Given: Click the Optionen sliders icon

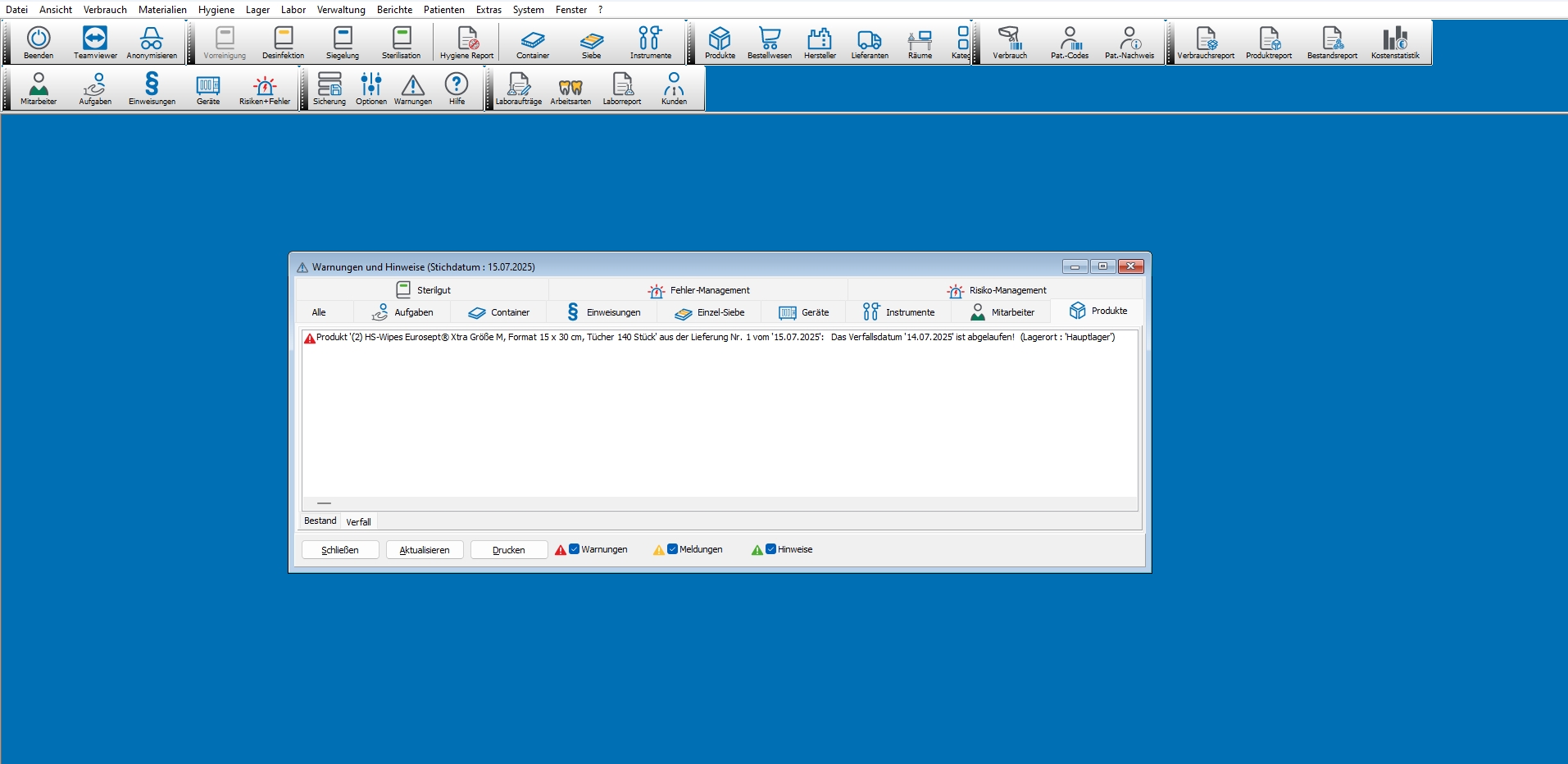Looking at the screenshot, I should pyautogui.click(x=371, y=89).
